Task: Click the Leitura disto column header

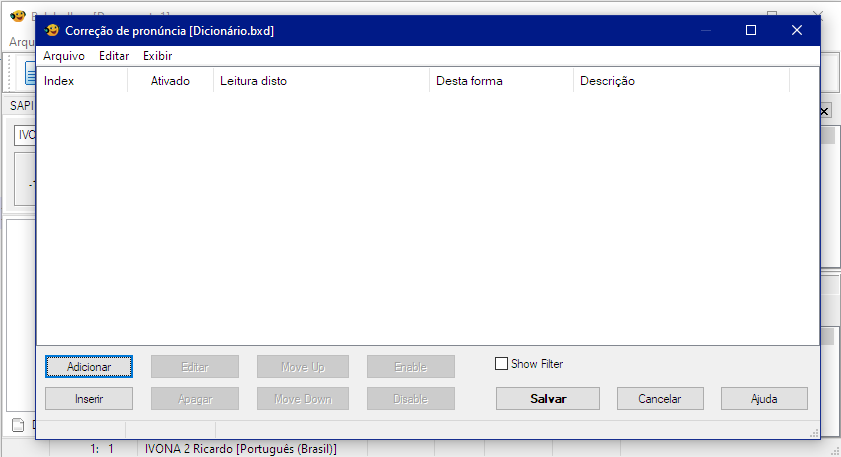Action: [320, 81]
